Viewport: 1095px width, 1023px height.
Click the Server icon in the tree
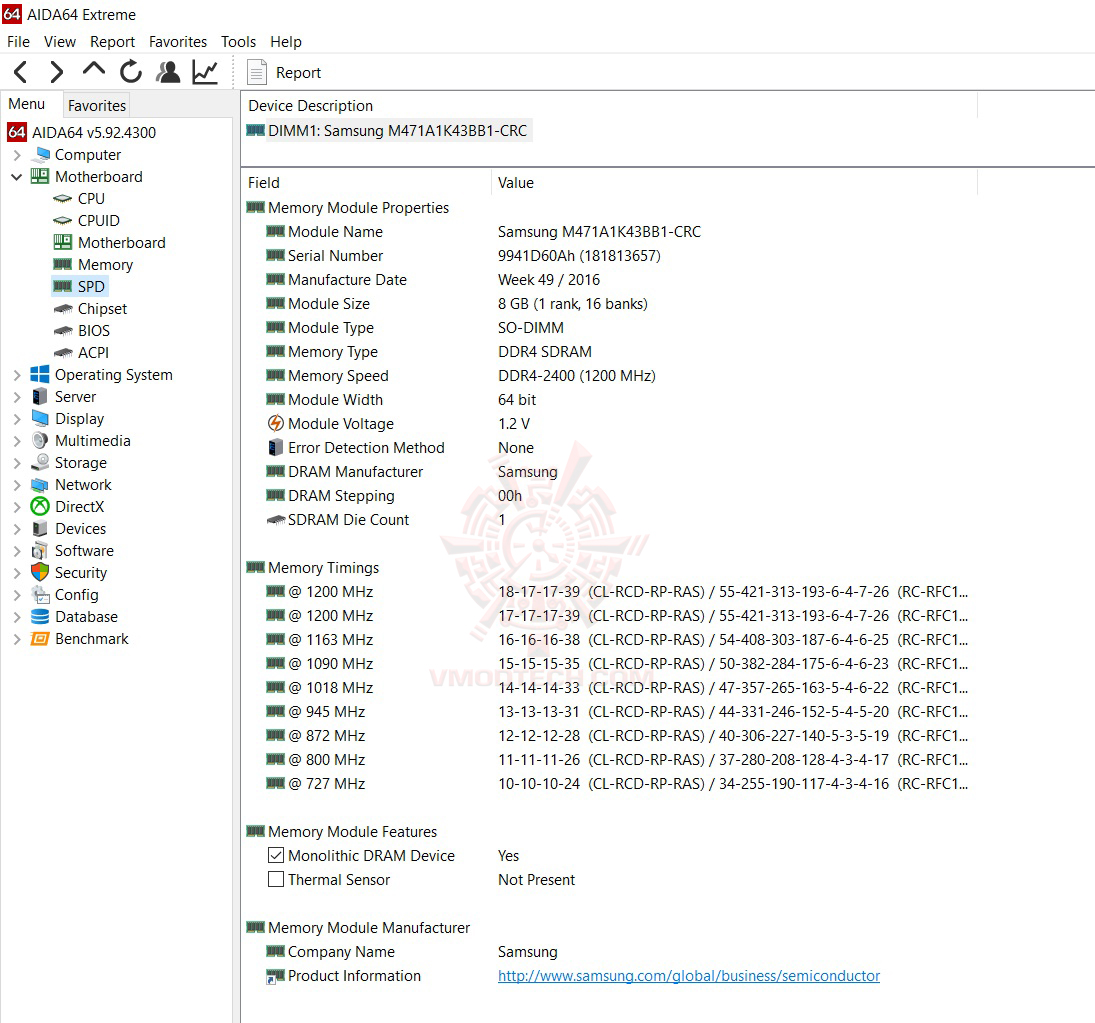pos(40,397)
